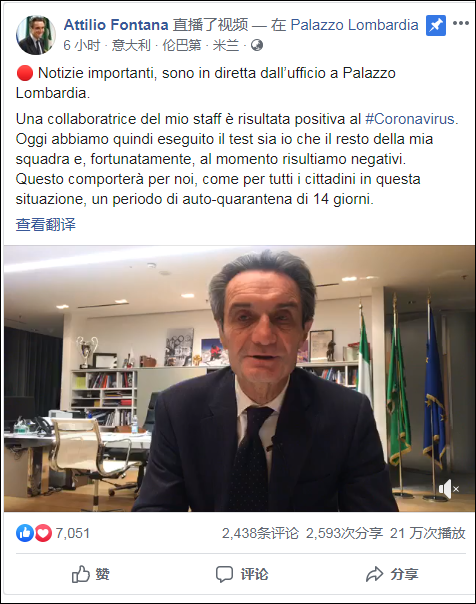
Task: Play the live video of Fontana
Action: (239, 379)
